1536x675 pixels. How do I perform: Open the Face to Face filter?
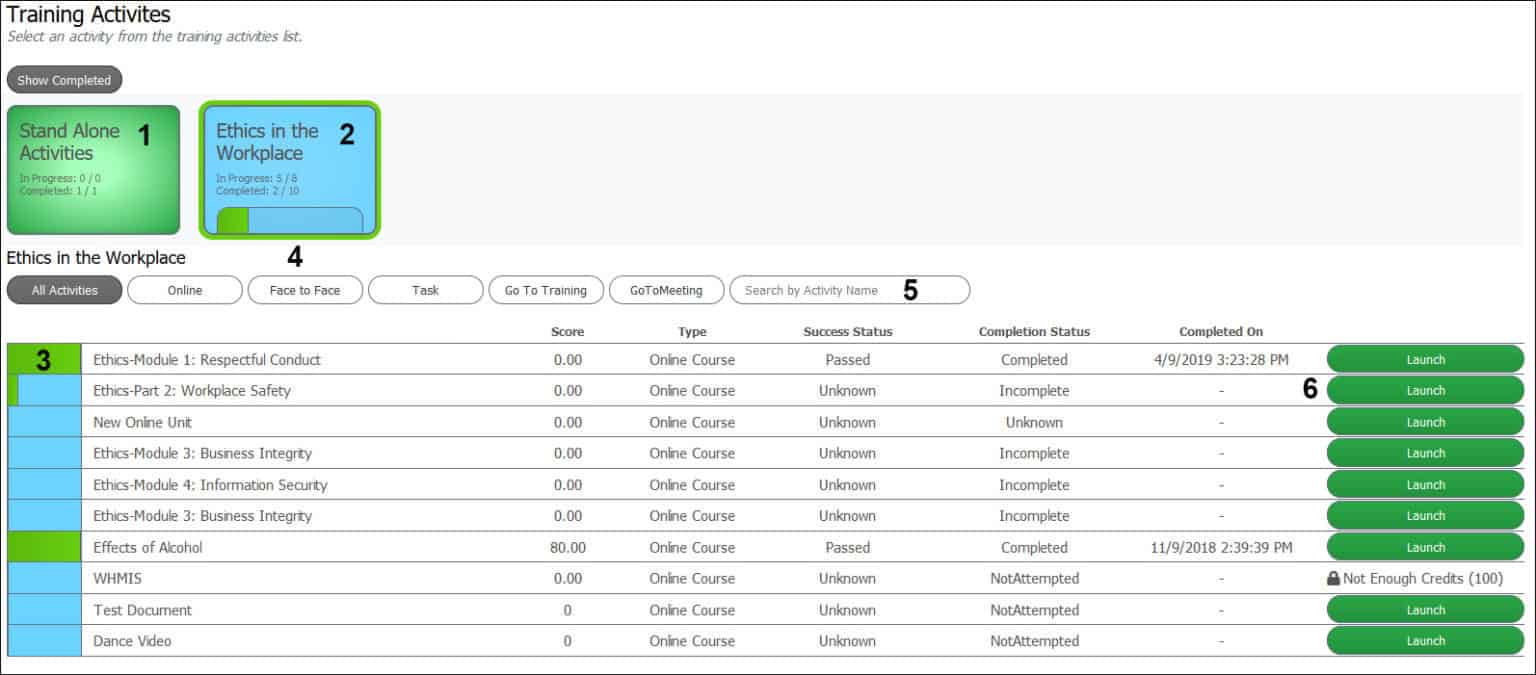[x=305, y=290]
